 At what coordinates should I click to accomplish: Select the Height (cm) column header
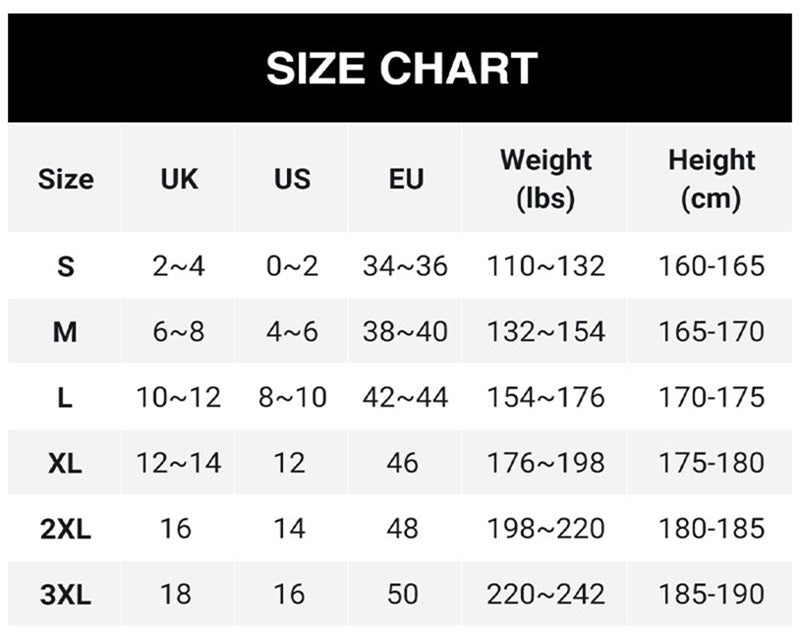(x=711, y=178)
